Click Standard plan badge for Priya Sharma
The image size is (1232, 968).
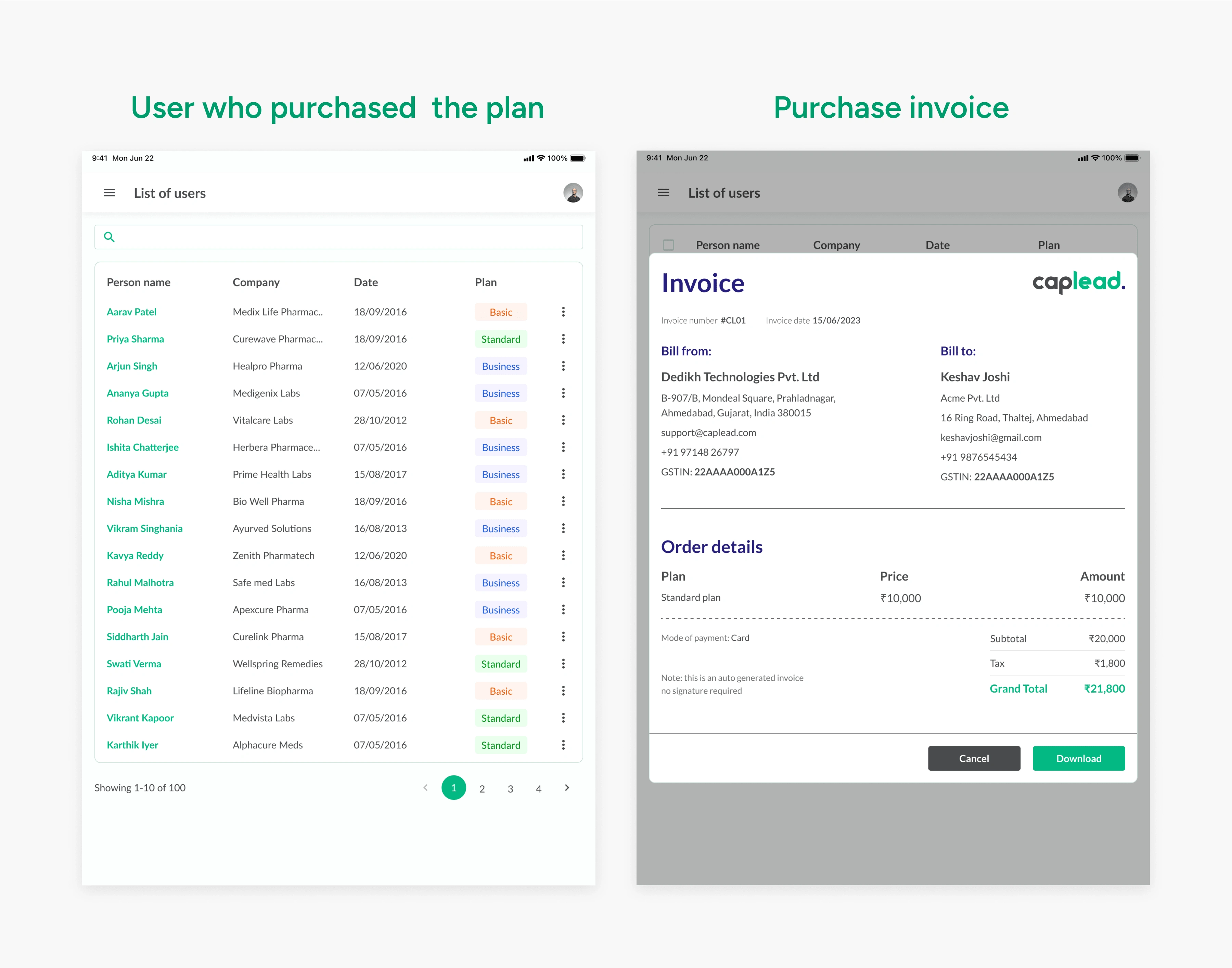coord(501,339)
